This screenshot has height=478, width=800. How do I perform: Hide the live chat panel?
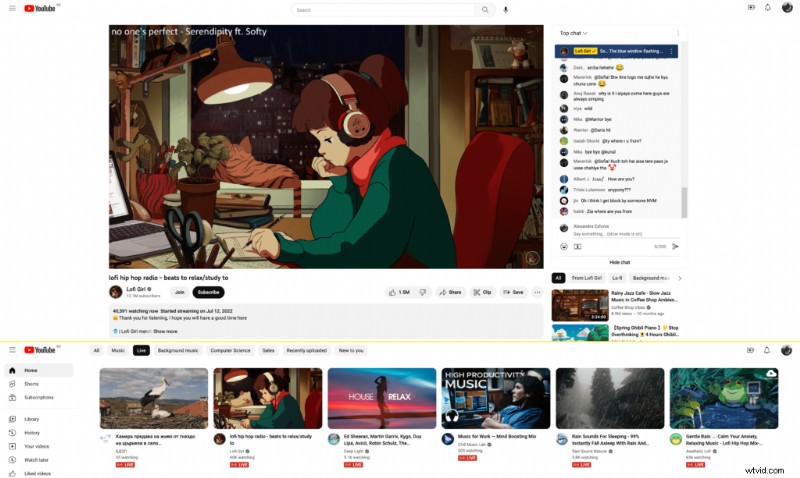619,262
